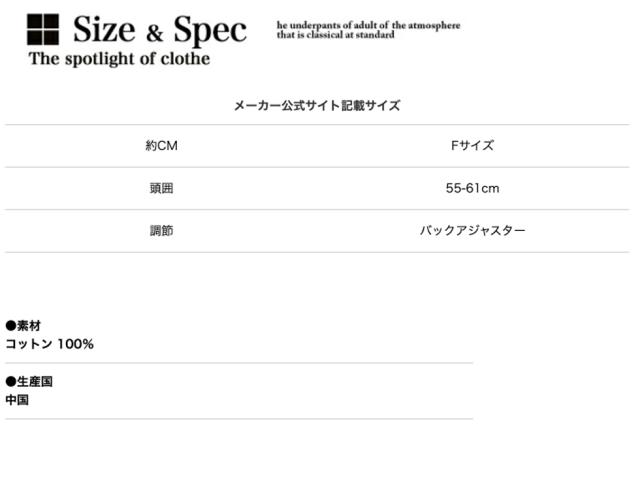Click the four-square logo icon
The width and height of the screenshot is (640, 496).
point(42,30)
